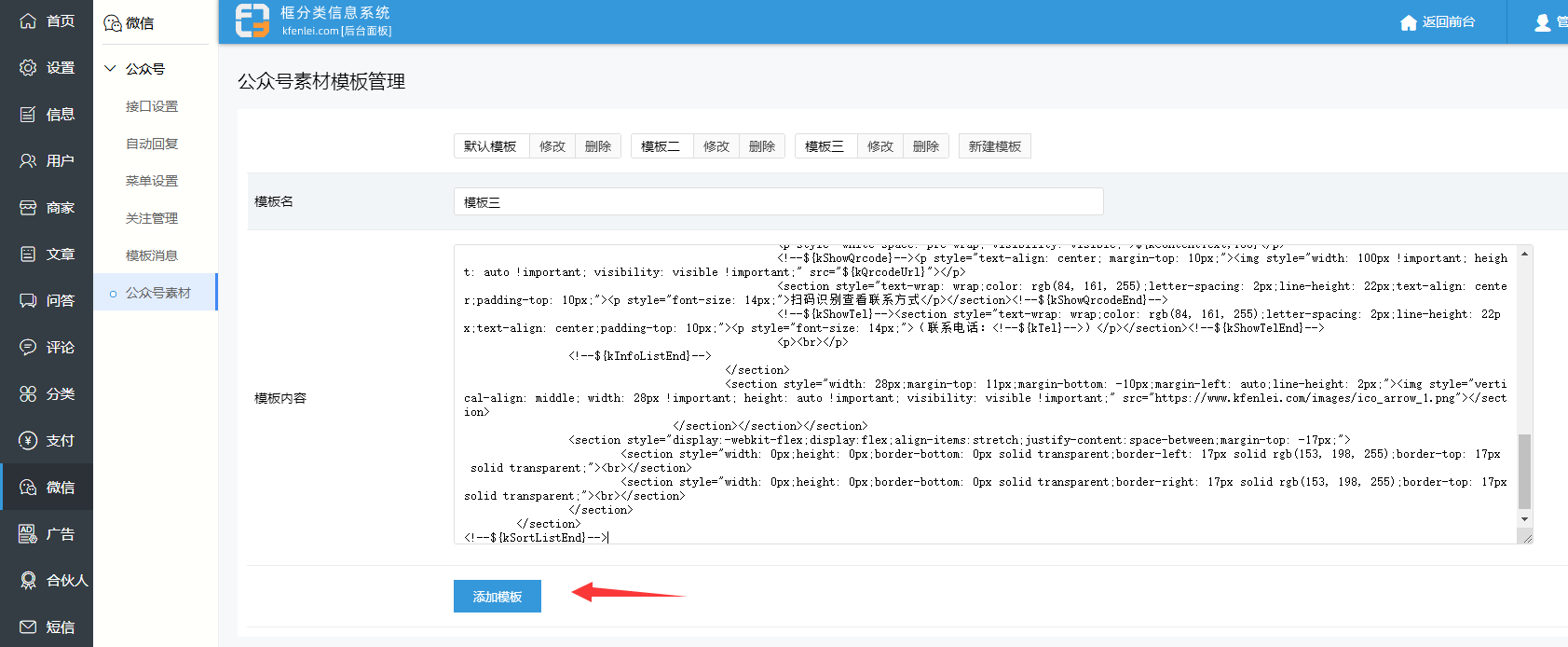
Task: Open the 信息 section icon
Action: (28, 115)
